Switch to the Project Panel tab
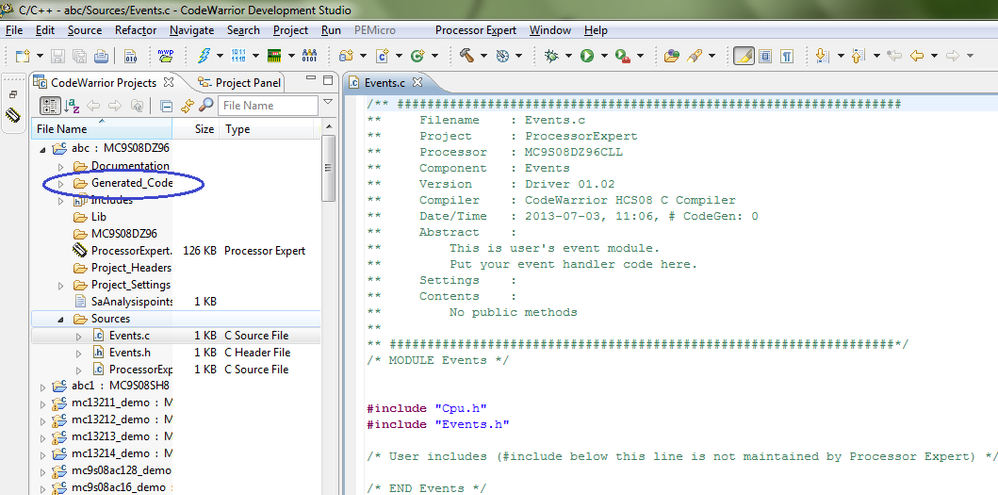Screen dimensions: 998x495 tap(239, 83)
